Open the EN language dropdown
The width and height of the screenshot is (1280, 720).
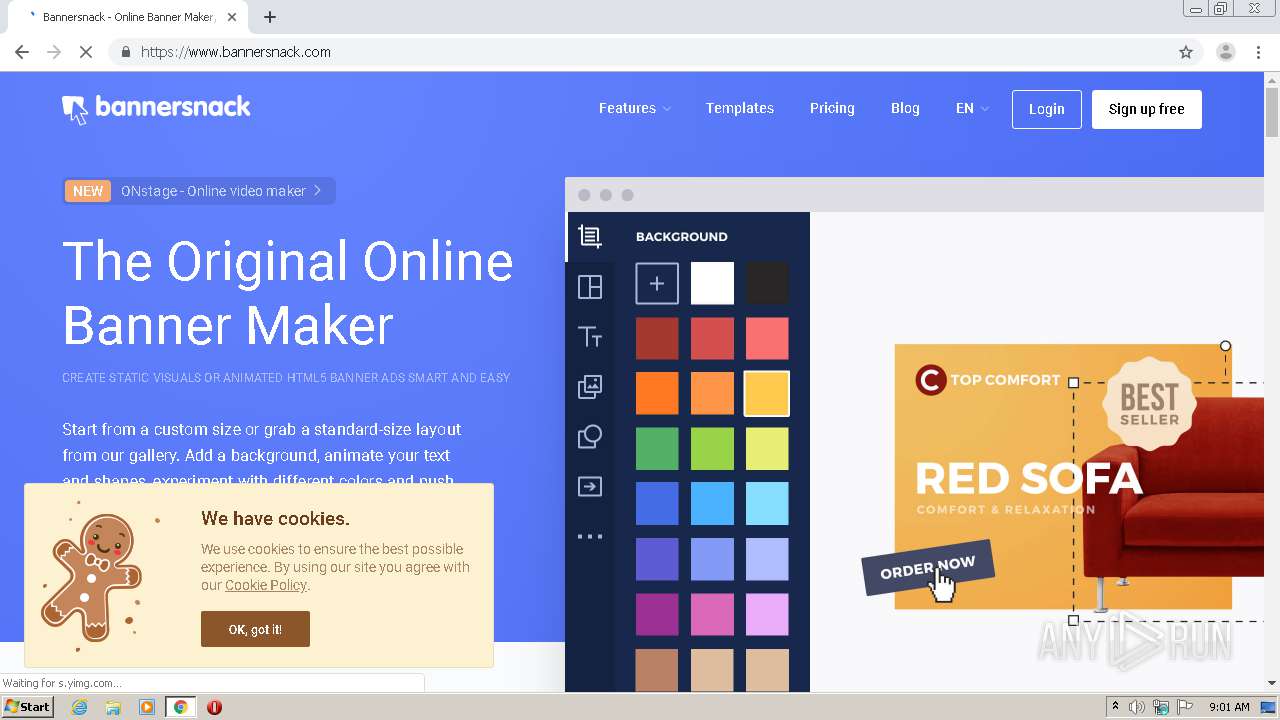972,108
